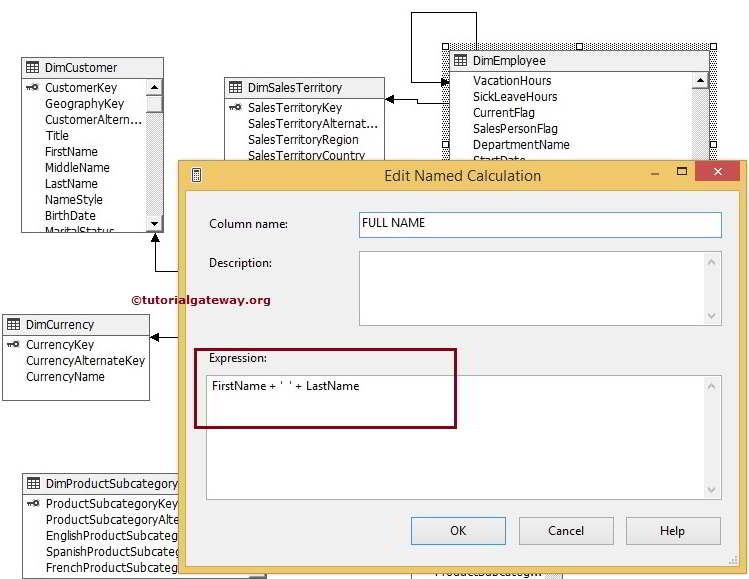Click the CustomerKey primary key icon
Image resolution: width=749 pixels, height=579 pixels.
32,87
